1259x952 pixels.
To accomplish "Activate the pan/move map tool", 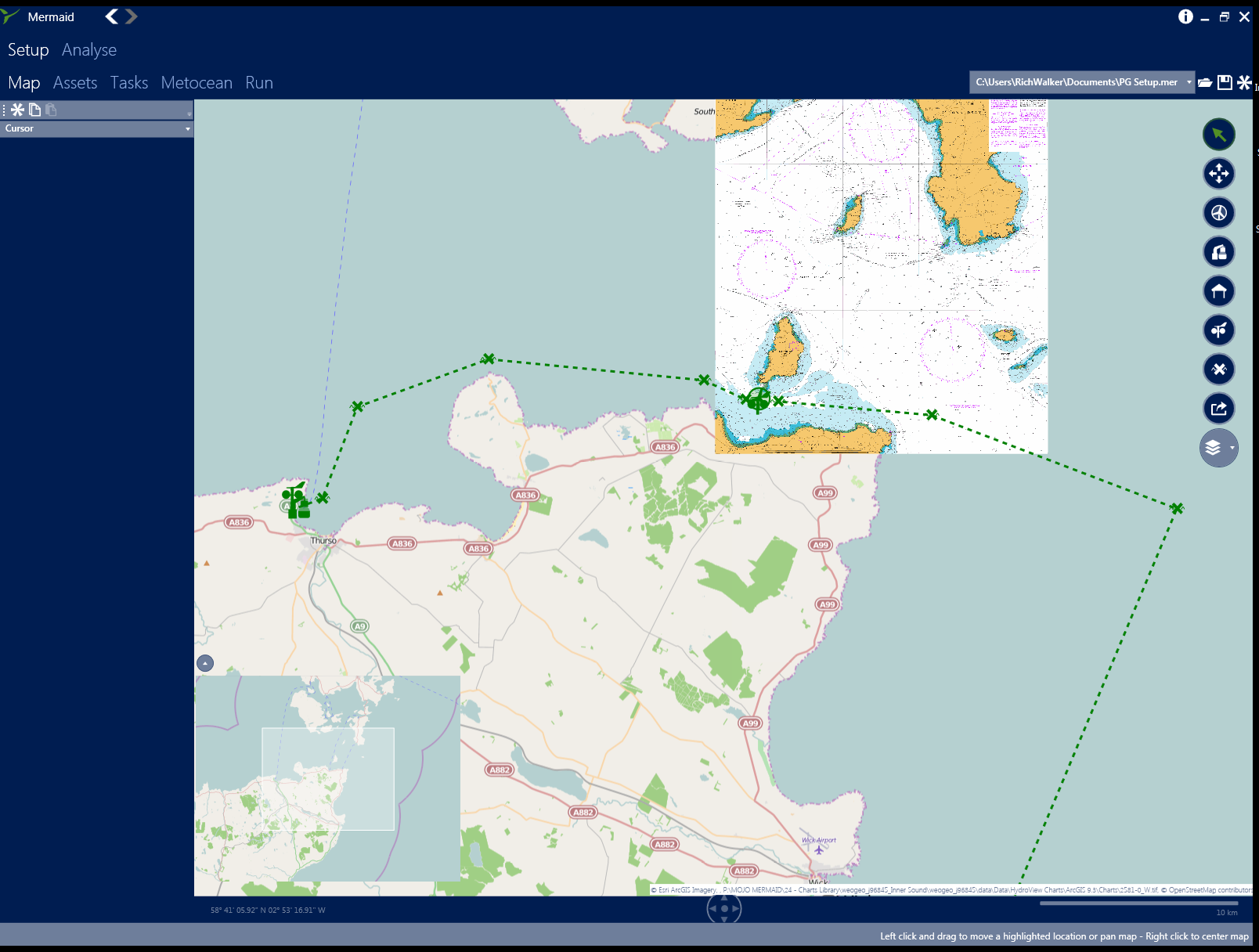I will (1218, 173).
